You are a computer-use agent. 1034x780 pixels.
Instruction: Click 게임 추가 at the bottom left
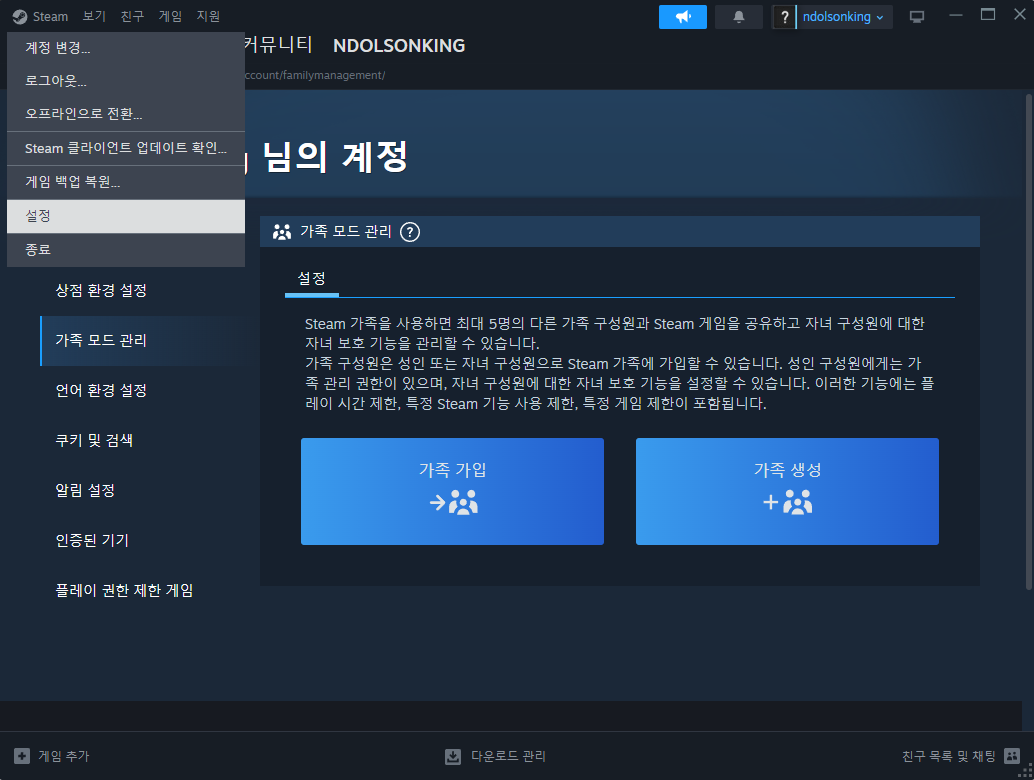pyautogui.click(x=63, y=756)
